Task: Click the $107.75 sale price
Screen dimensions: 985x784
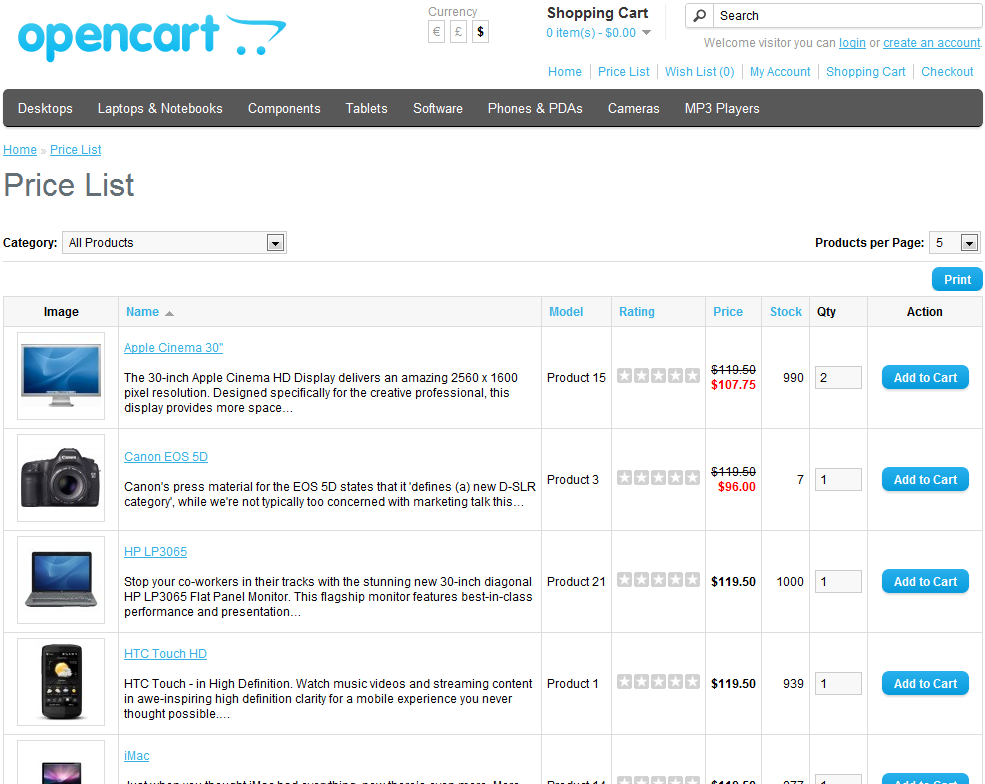Action: [x=733, y=385]
